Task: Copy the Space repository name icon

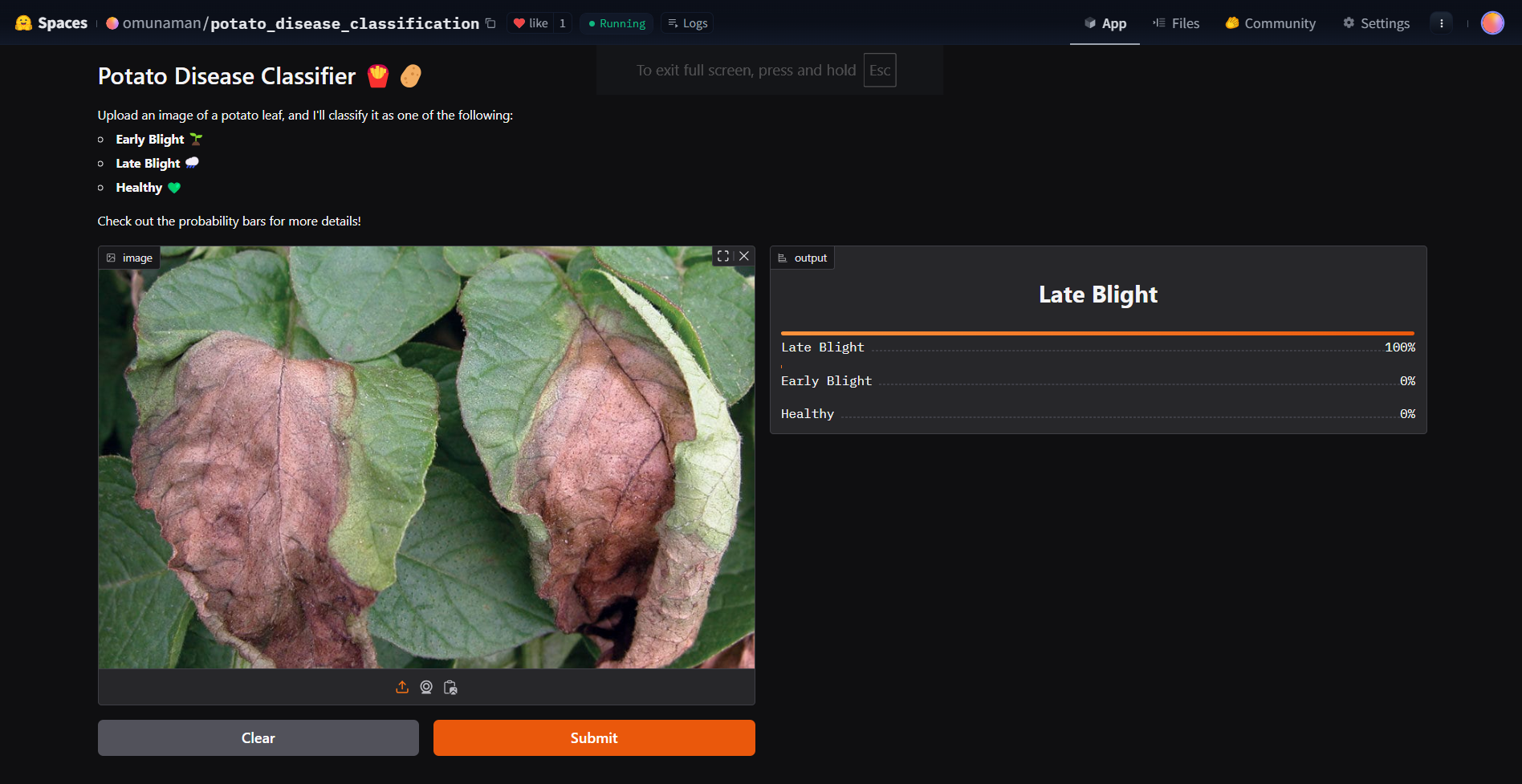Action: (490, 23)
